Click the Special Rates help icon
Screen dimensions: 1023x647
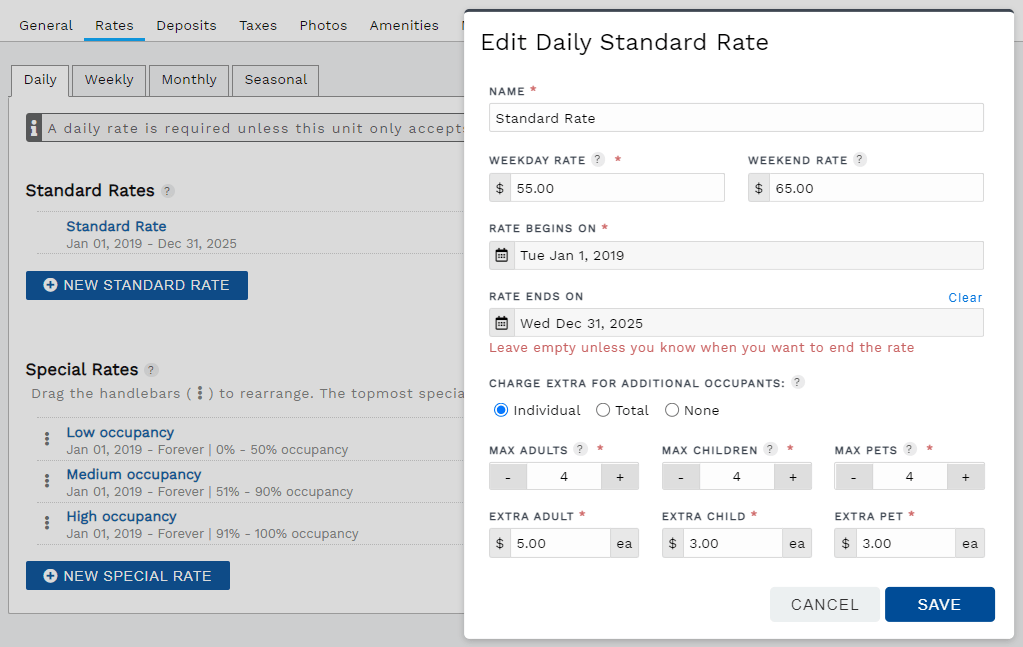click(150, 369)
